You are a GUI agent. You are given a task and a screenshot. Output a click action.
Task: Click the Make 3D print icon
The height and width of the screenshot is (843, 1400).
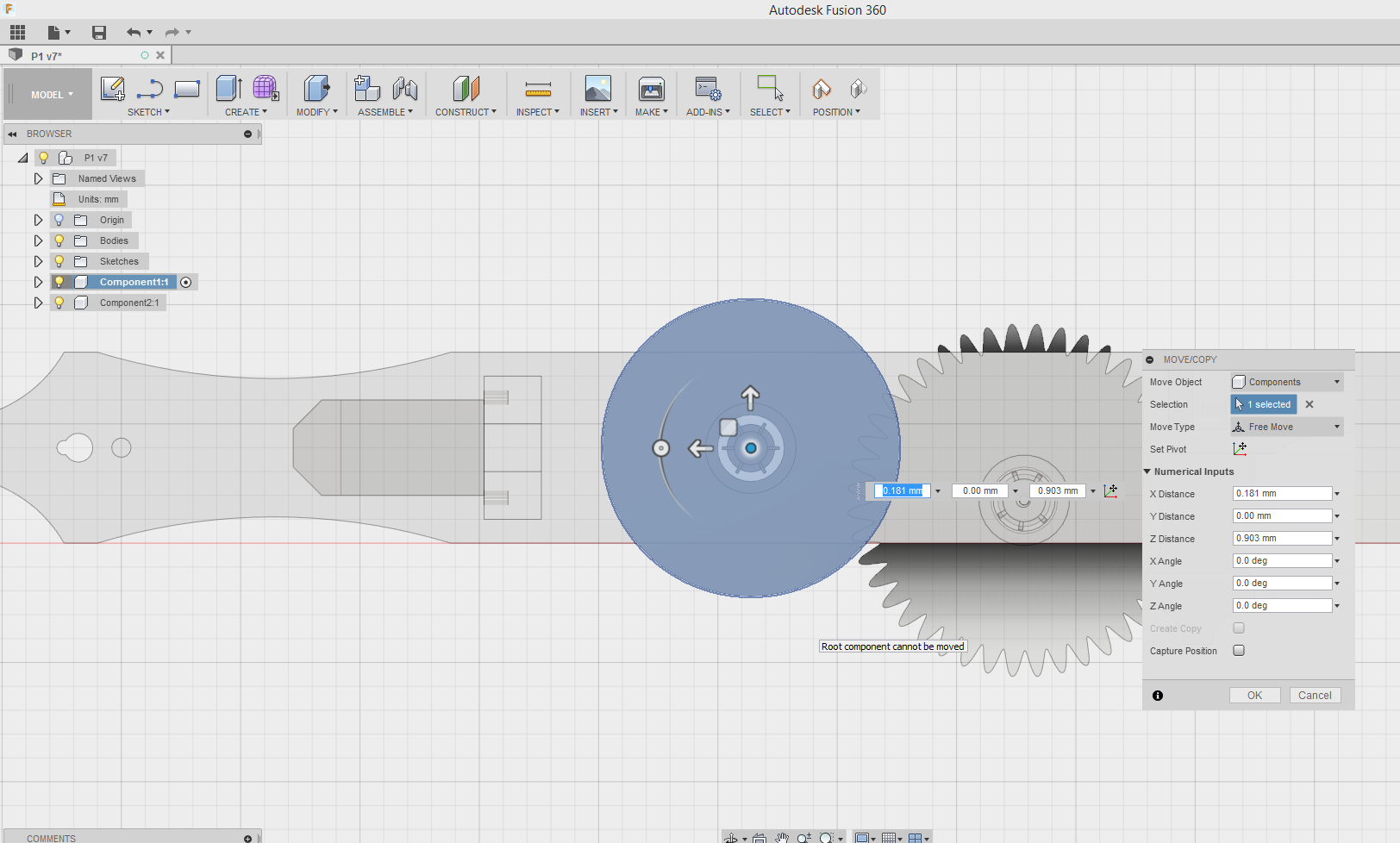(652, 88)
